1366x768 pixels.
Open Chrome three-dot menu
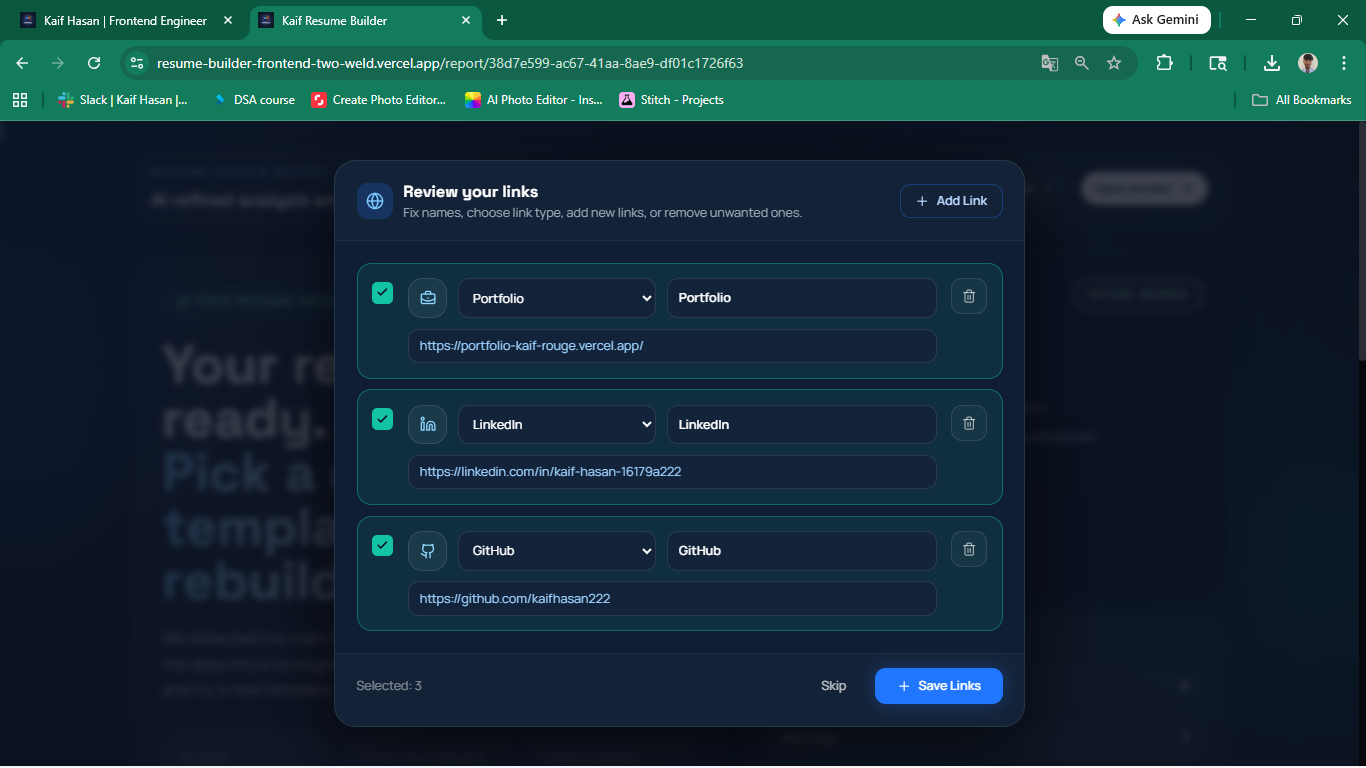(x=1342, y=63)
